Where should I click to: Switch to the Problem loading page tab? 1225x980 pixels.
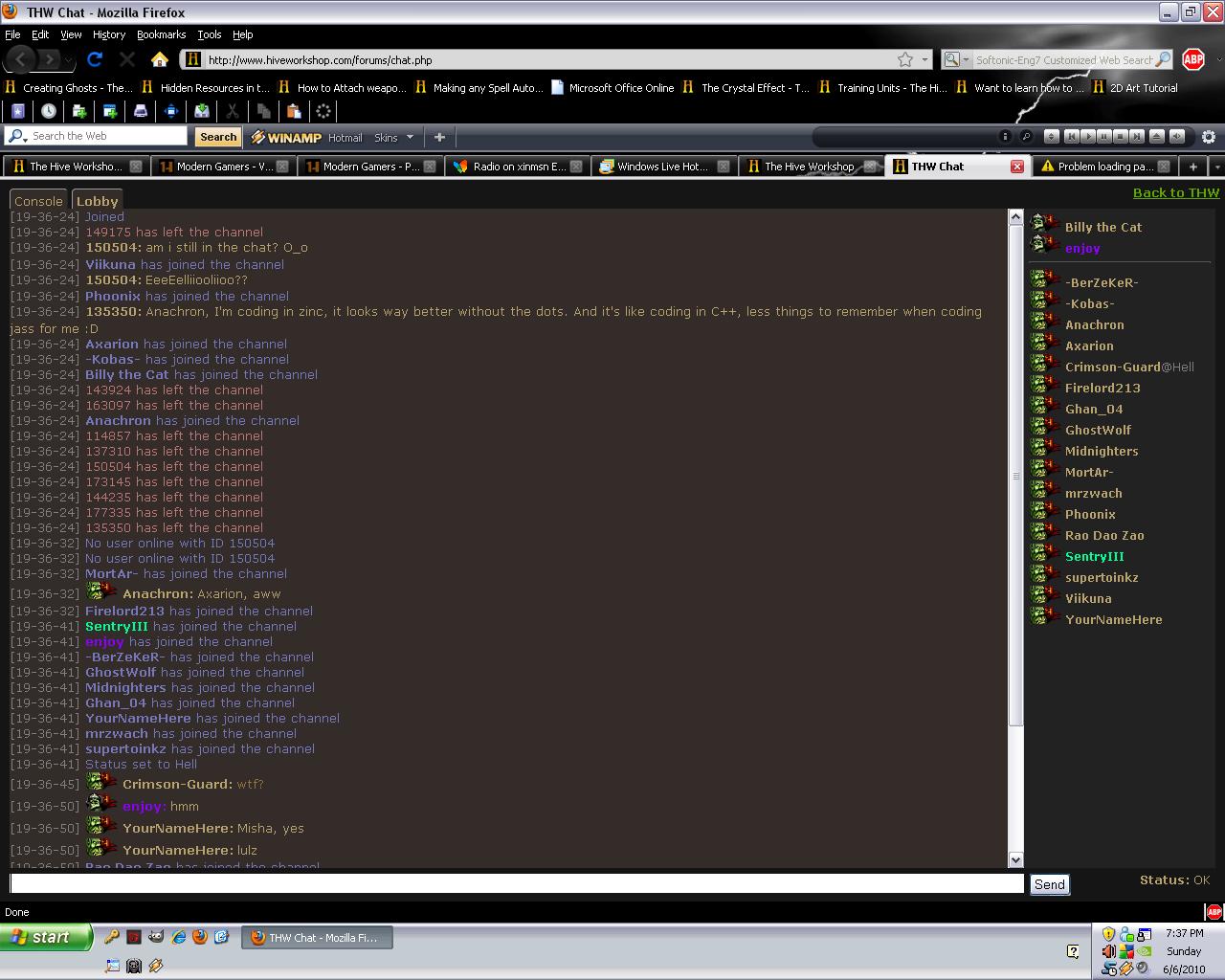pyautogui.click(x=1105, y=167)
